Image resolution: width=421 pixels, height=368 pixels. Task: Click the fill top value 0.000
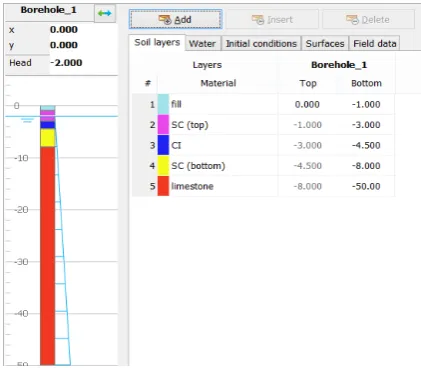click(307, 104)
